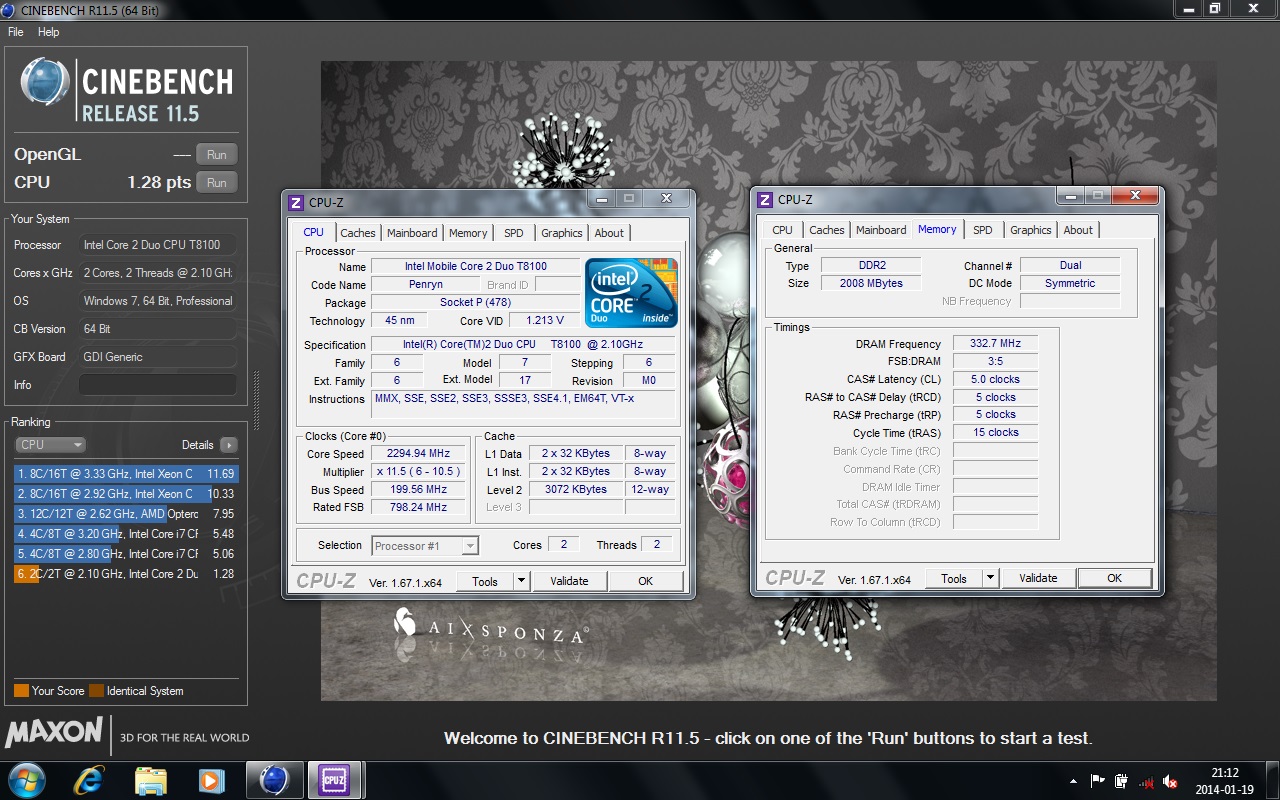Screen dimensions: 1280x800
Task: Expand Tools dropdown arrow in left CPU-Z
Action: (x=521, y=581)
